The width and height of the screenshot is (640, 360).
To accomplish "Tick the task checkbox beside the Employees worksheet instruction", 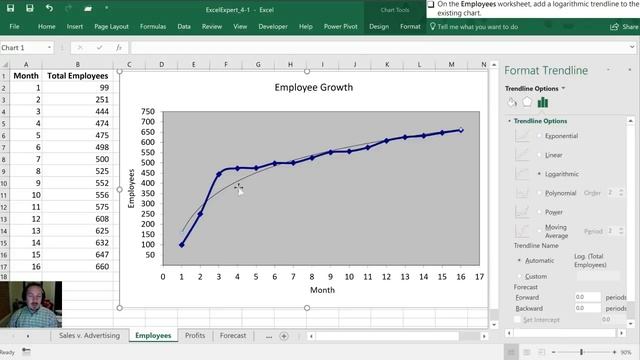I will coord(431,4).
